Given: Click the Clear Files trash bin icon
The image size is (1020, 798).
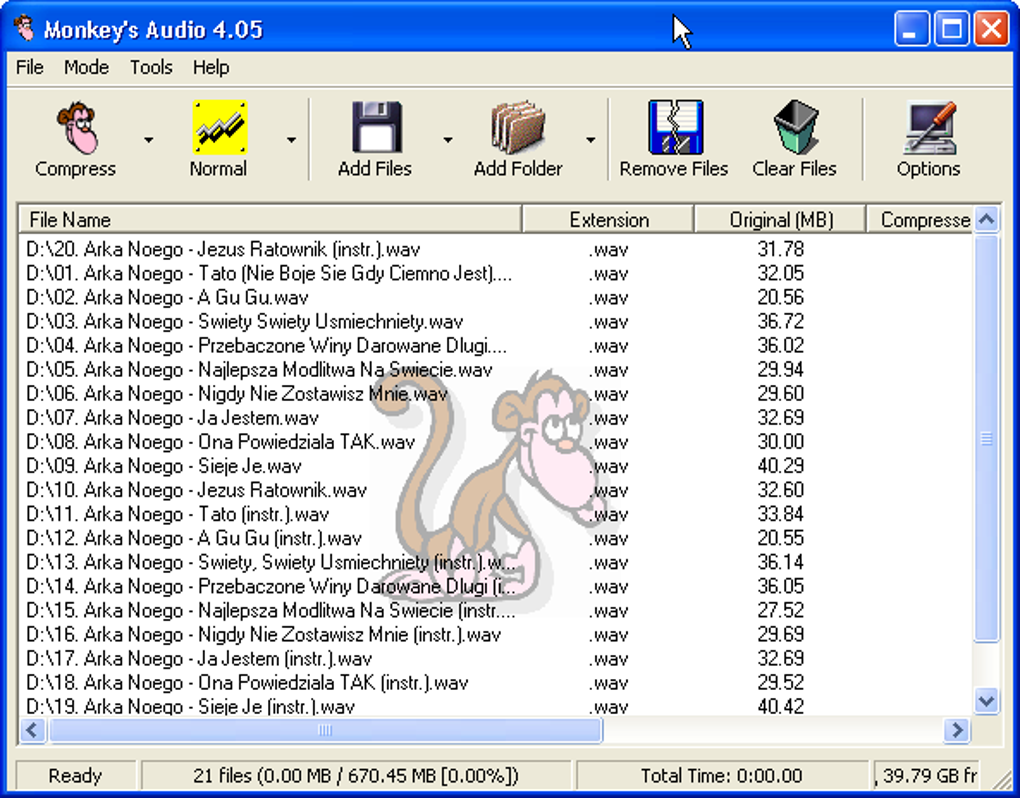Looking at the screenshot, I should 795,127.
